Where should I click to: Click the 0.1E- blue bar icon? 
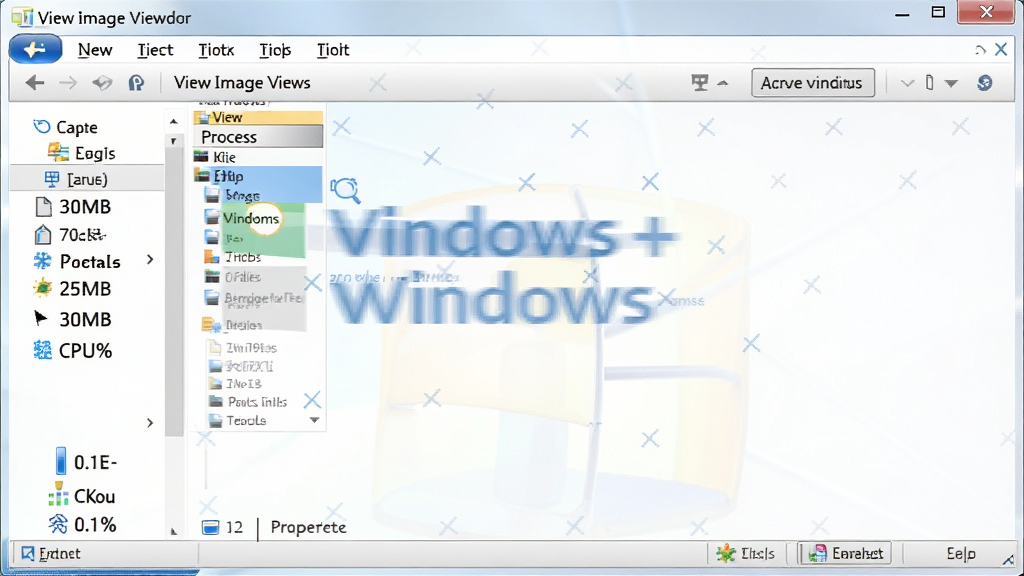[x=61, y=460]
